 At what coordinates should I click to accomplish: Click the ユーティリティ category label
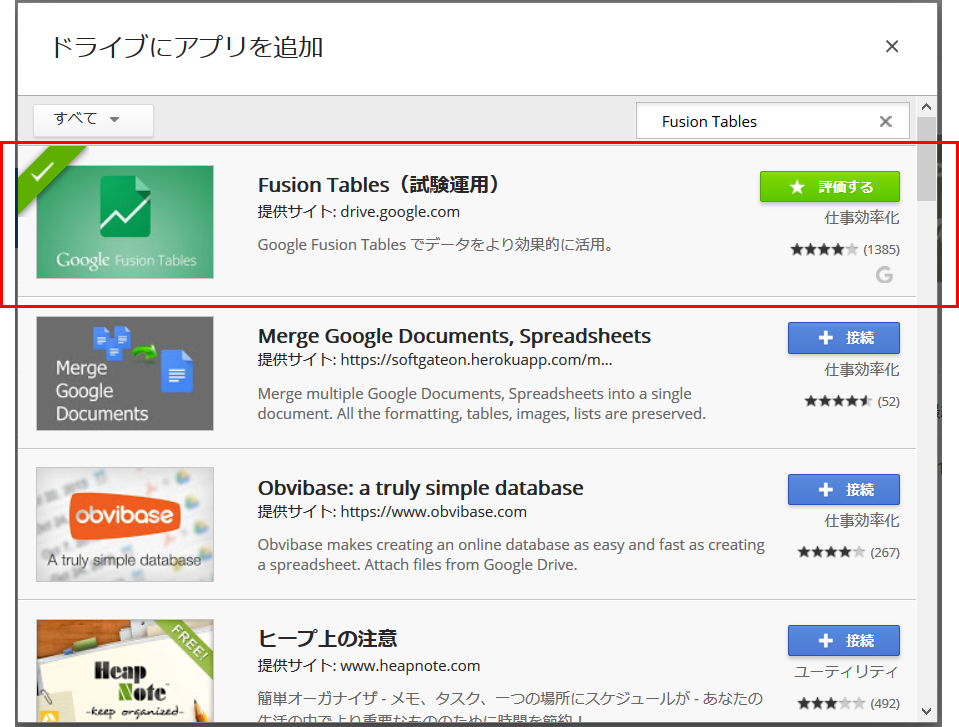point(846,671)
